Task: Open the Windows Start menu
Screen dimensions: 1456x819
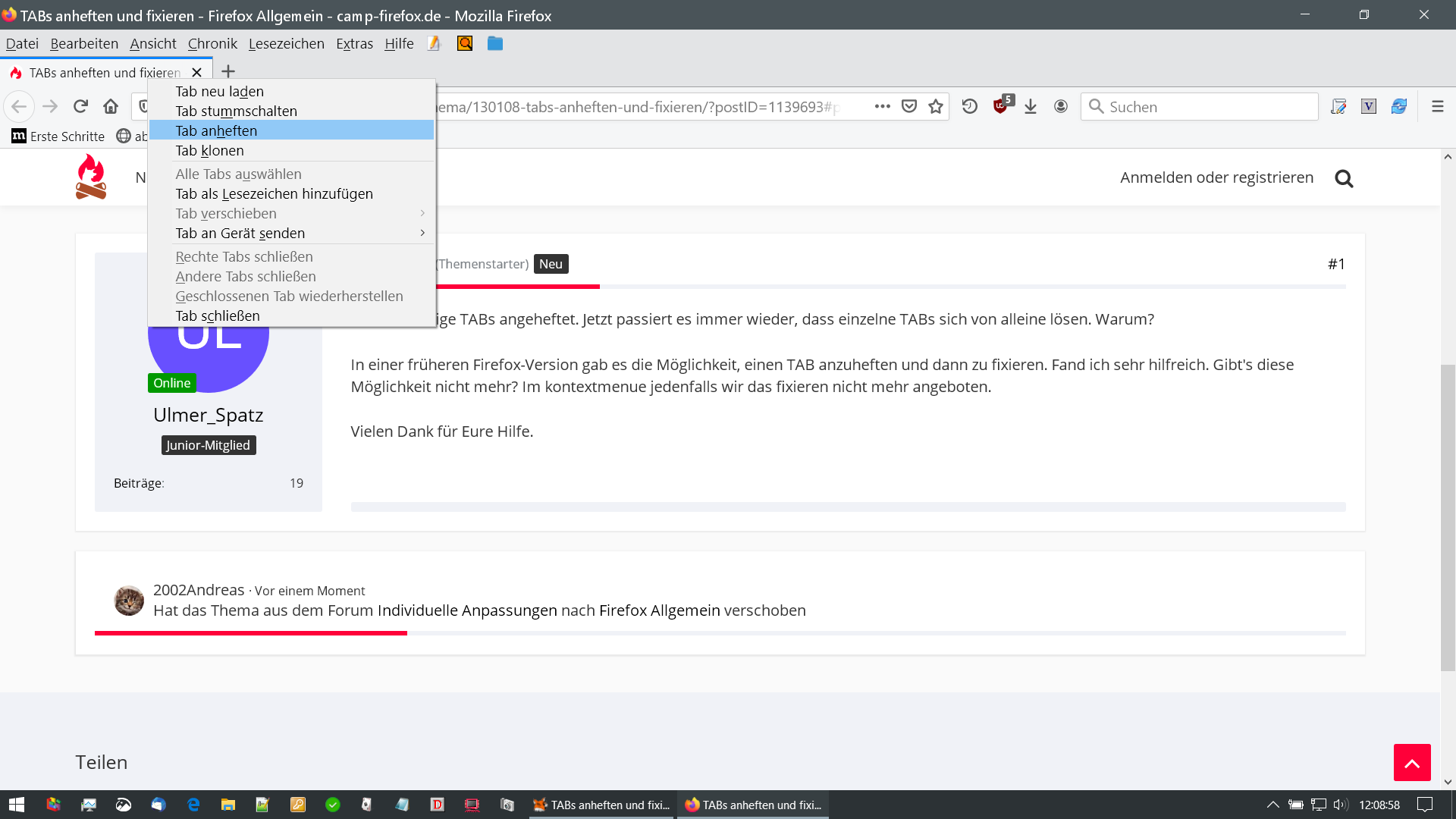Action: pos(17,805)
